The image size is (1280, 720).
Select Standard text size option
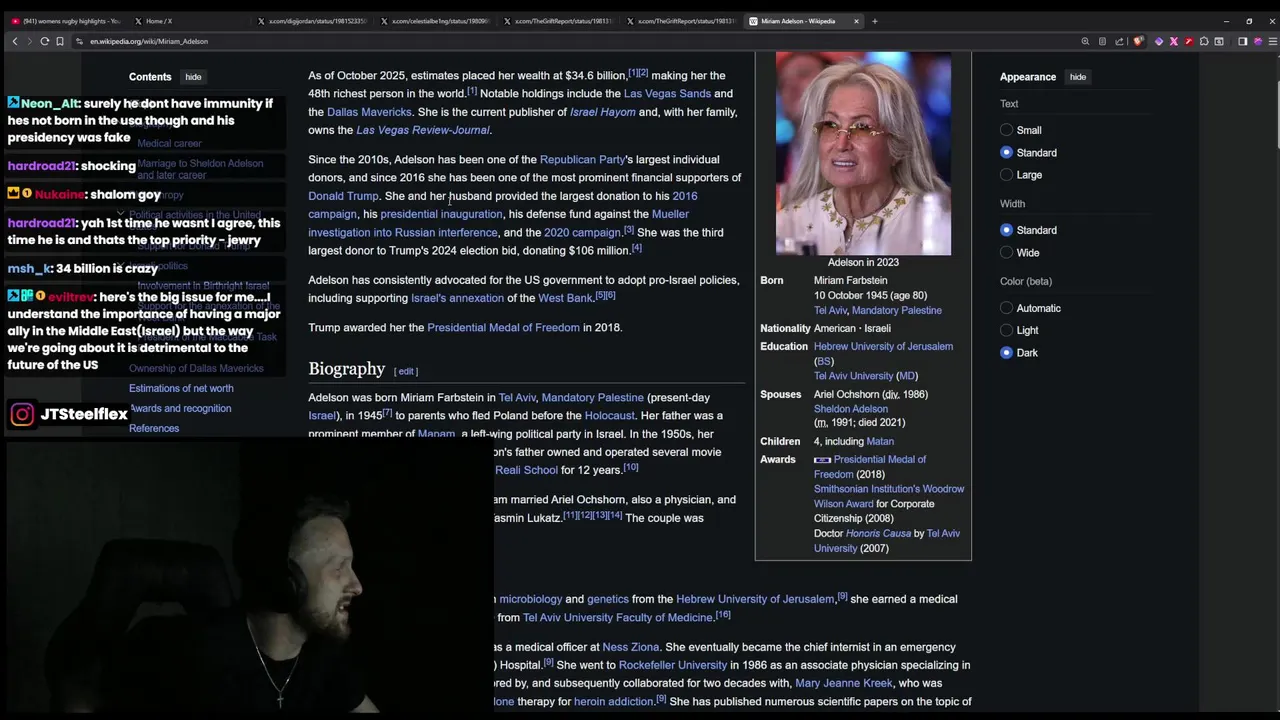(x=1006, y=152)
